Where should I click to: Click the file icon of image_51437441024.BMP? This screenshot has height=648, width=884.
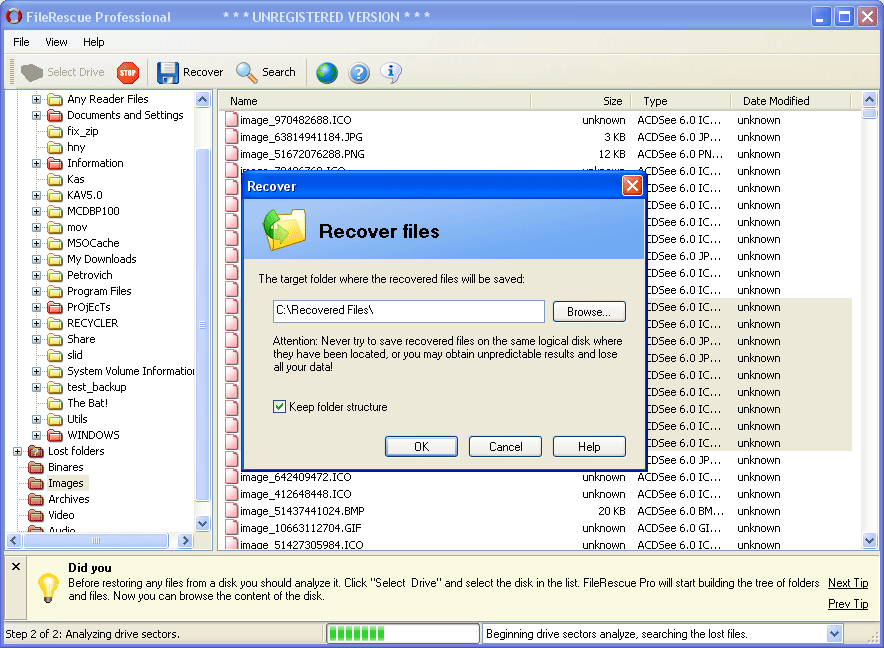(231, 511)
